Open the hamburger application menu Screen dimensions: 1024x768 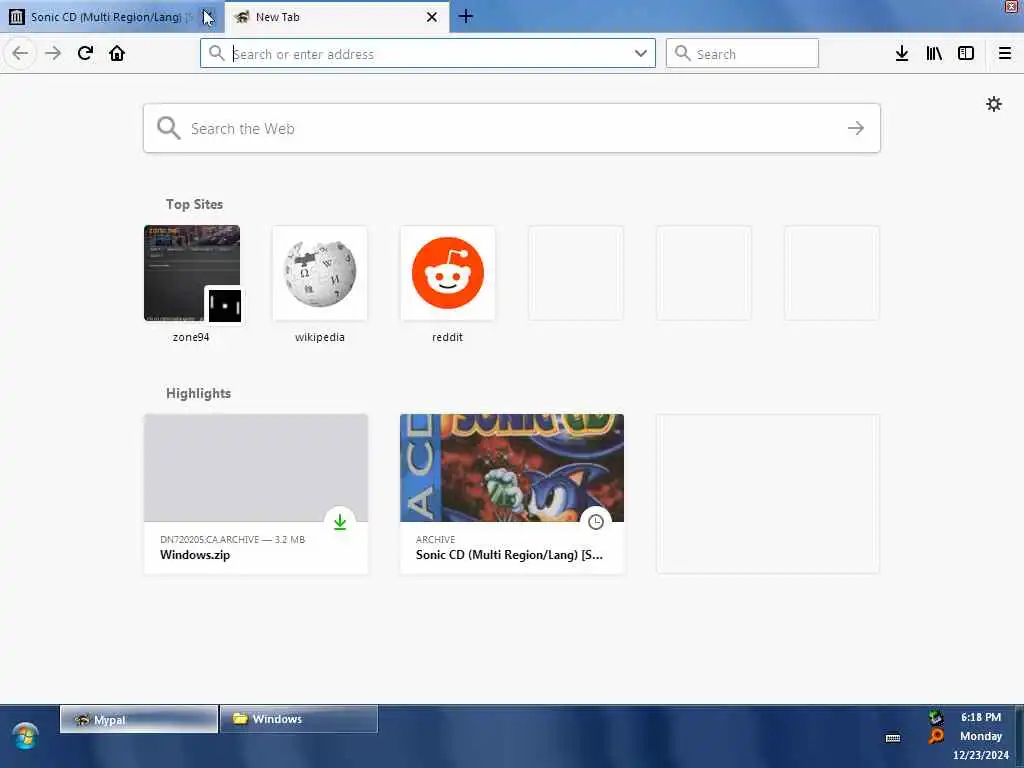(1005, 54)
